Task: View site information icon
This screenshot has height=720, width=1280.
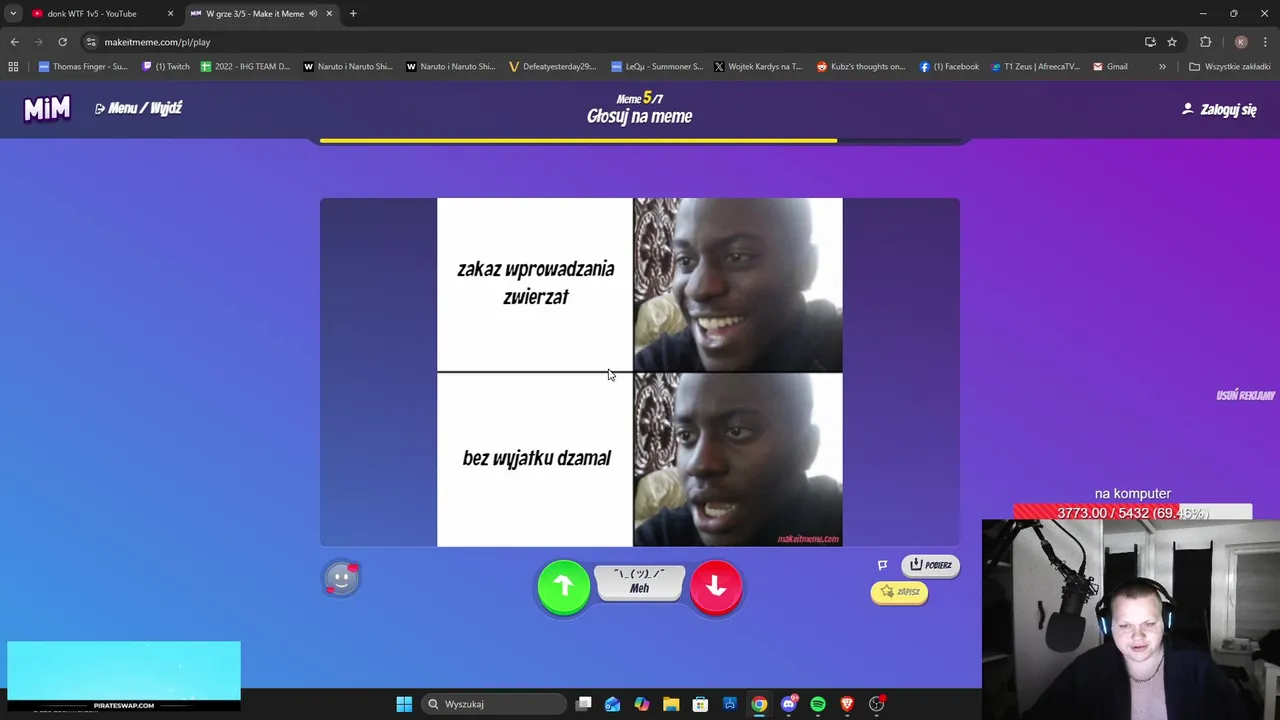Action: pos(91,42)
